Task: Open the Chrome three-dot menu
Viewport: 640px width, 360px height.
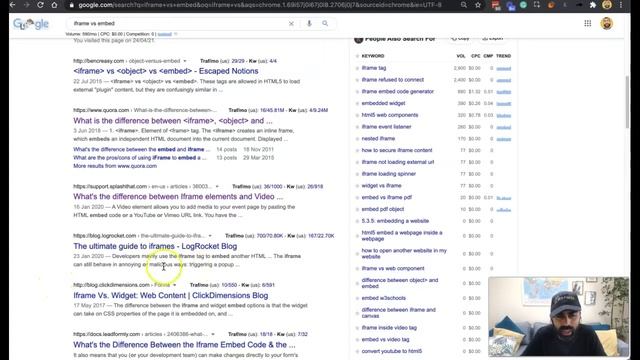Action: point(621,5)
